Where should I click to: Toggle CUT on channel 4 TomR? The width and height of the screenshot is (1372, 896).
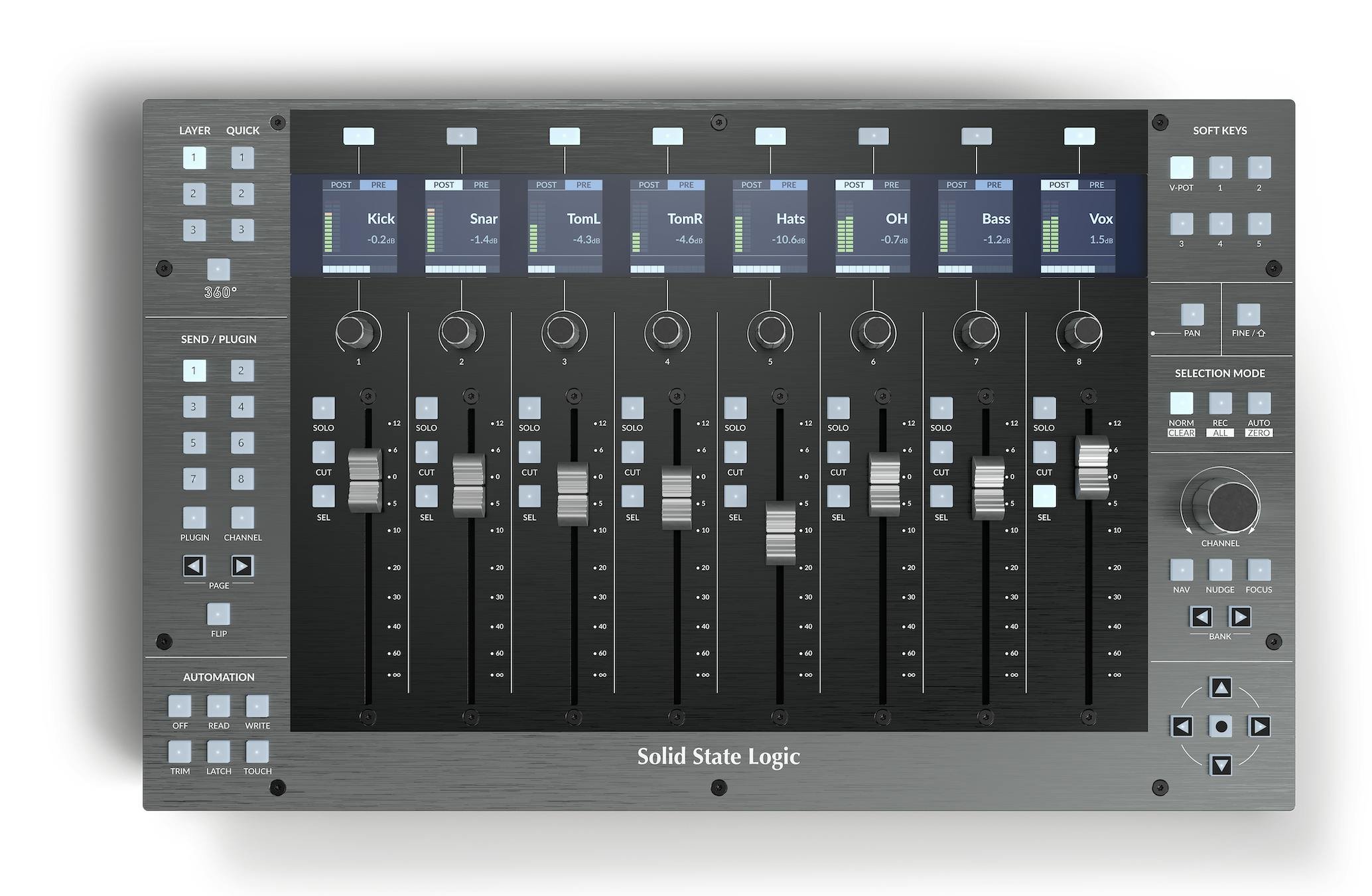tap(632, 453)
